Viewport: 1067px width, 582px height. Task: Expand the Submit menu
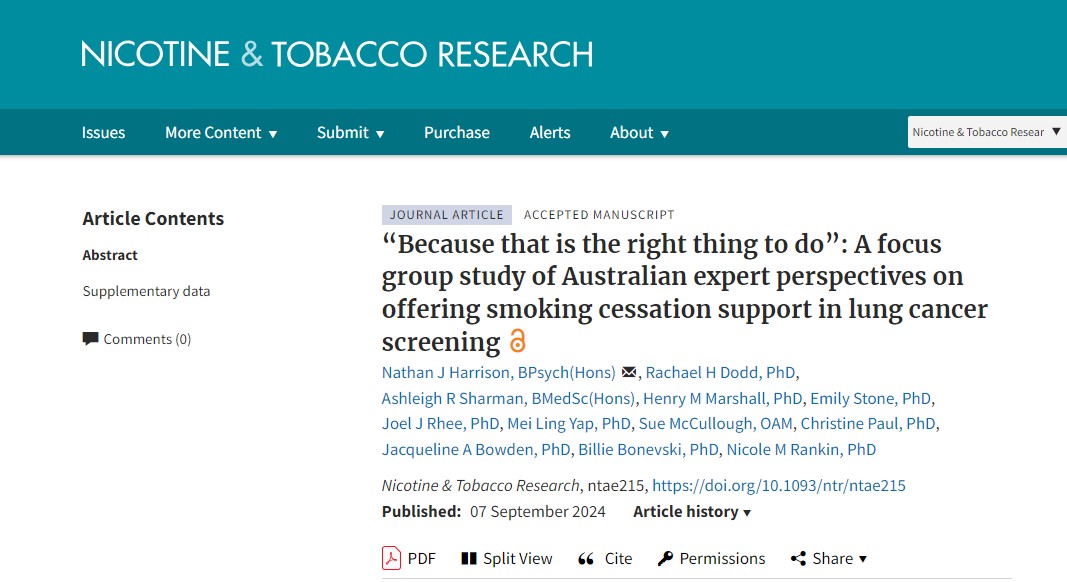(350, 133)
